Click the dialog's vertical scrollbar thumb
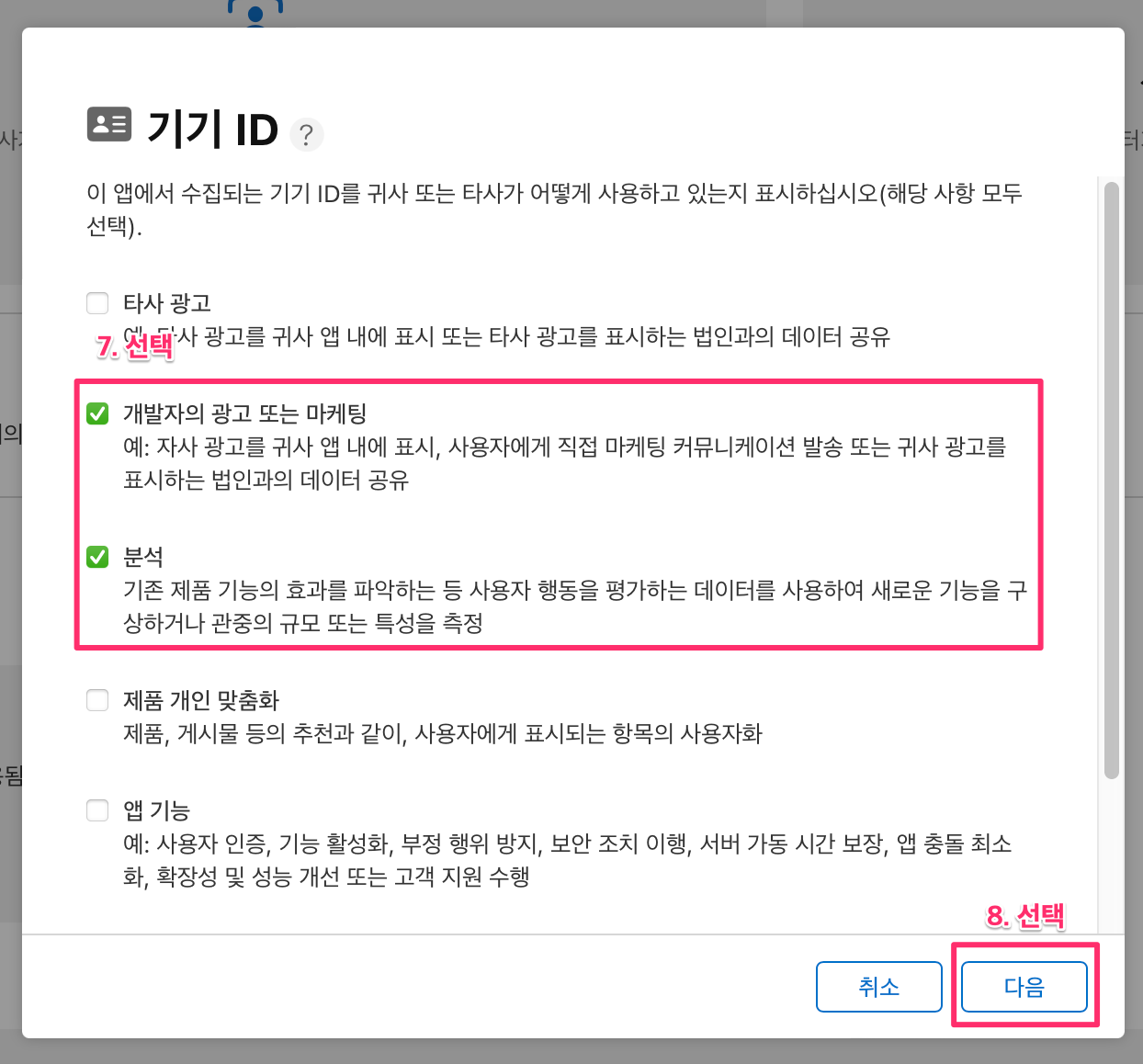1143x1064 pixels. click(1112, 480)
